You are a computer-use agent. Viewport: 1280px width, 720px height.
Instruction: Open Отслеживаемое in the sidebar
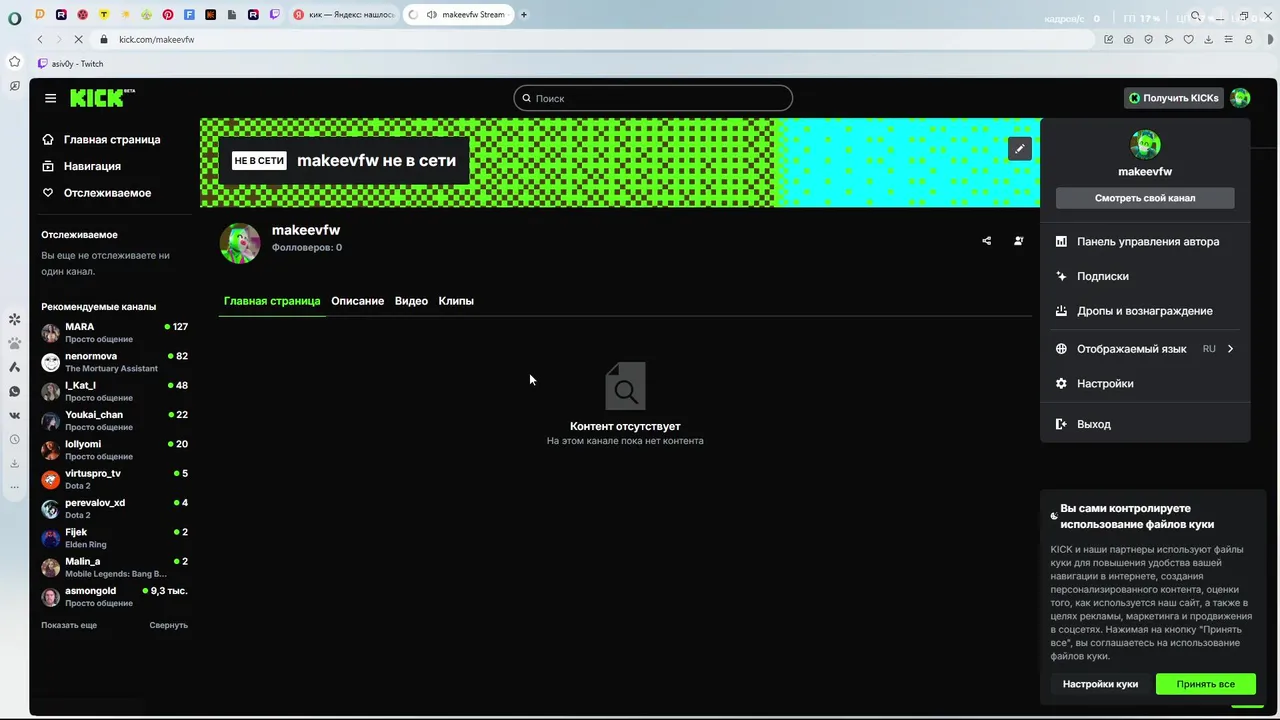tap(107, 193)
